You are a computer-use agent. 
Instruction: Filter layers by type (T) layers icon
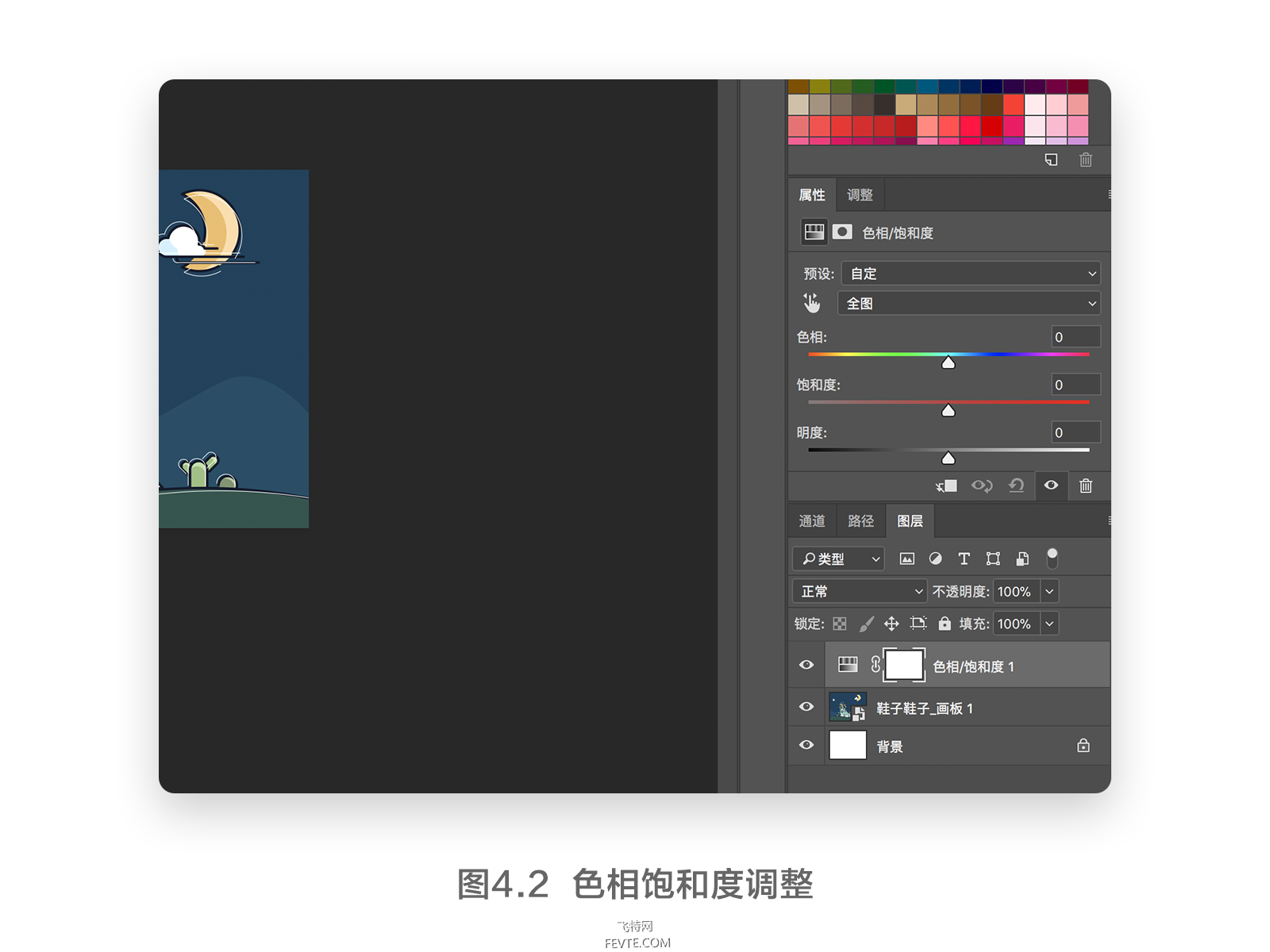tap(964, 559)
